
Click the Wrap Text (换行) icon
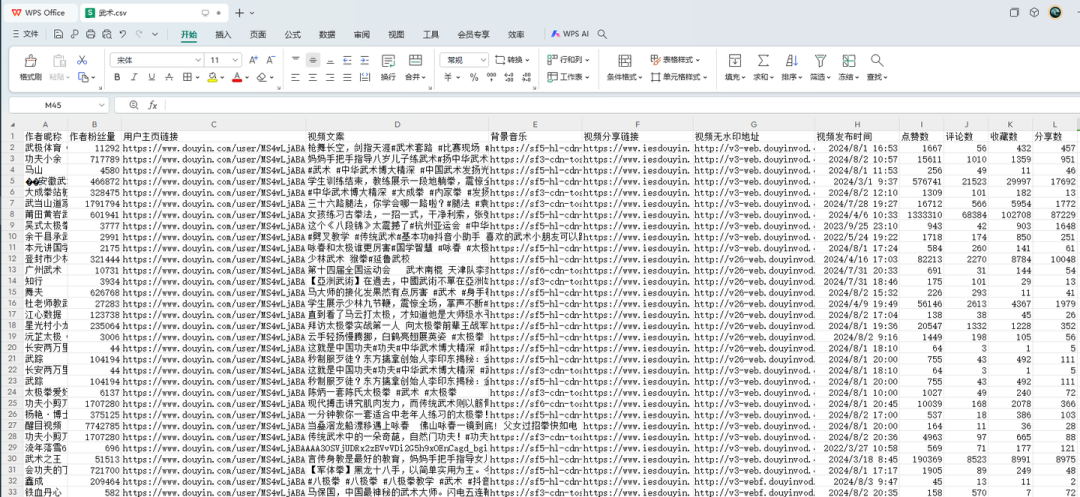tap(388, 61)
